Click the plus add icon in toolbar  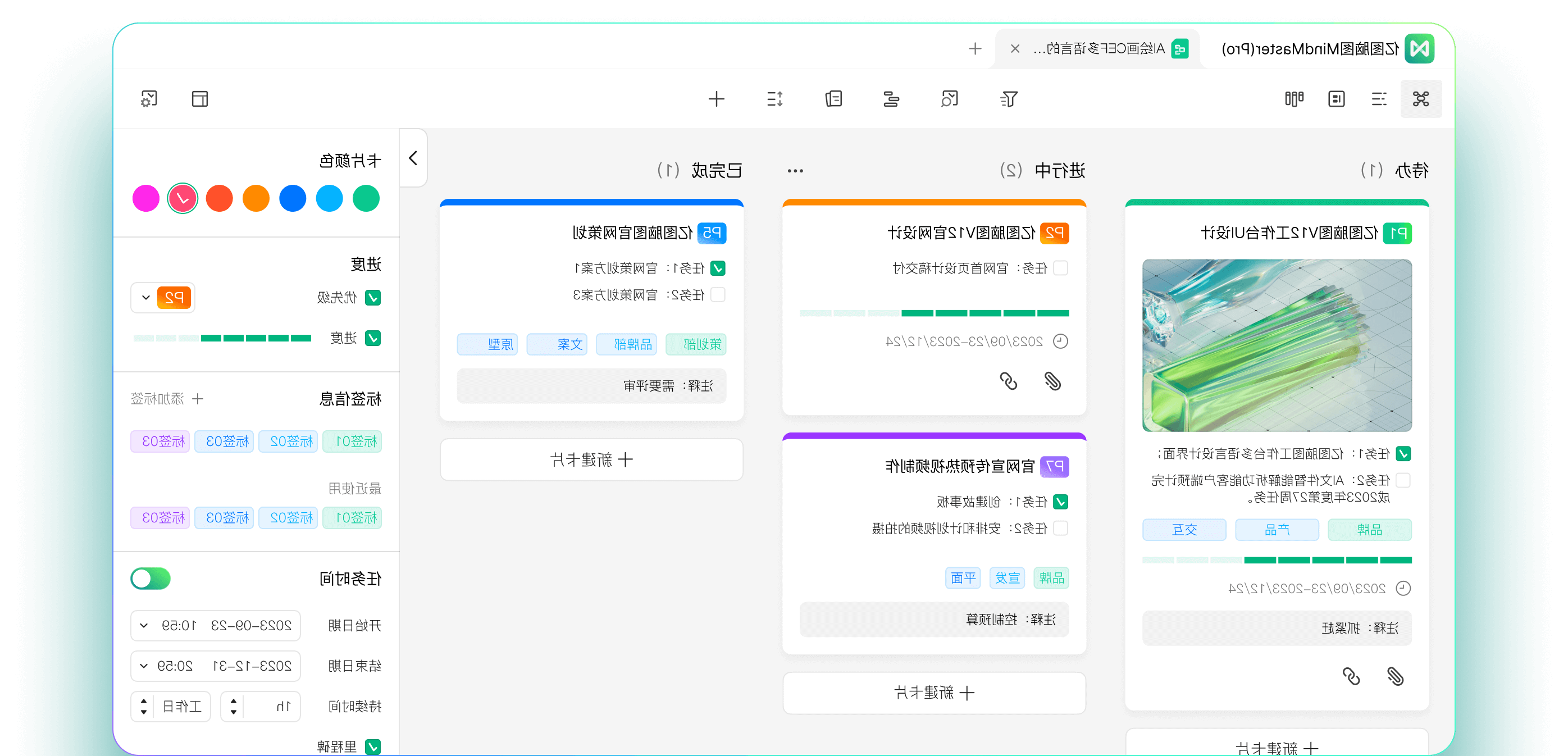[717, 99]
